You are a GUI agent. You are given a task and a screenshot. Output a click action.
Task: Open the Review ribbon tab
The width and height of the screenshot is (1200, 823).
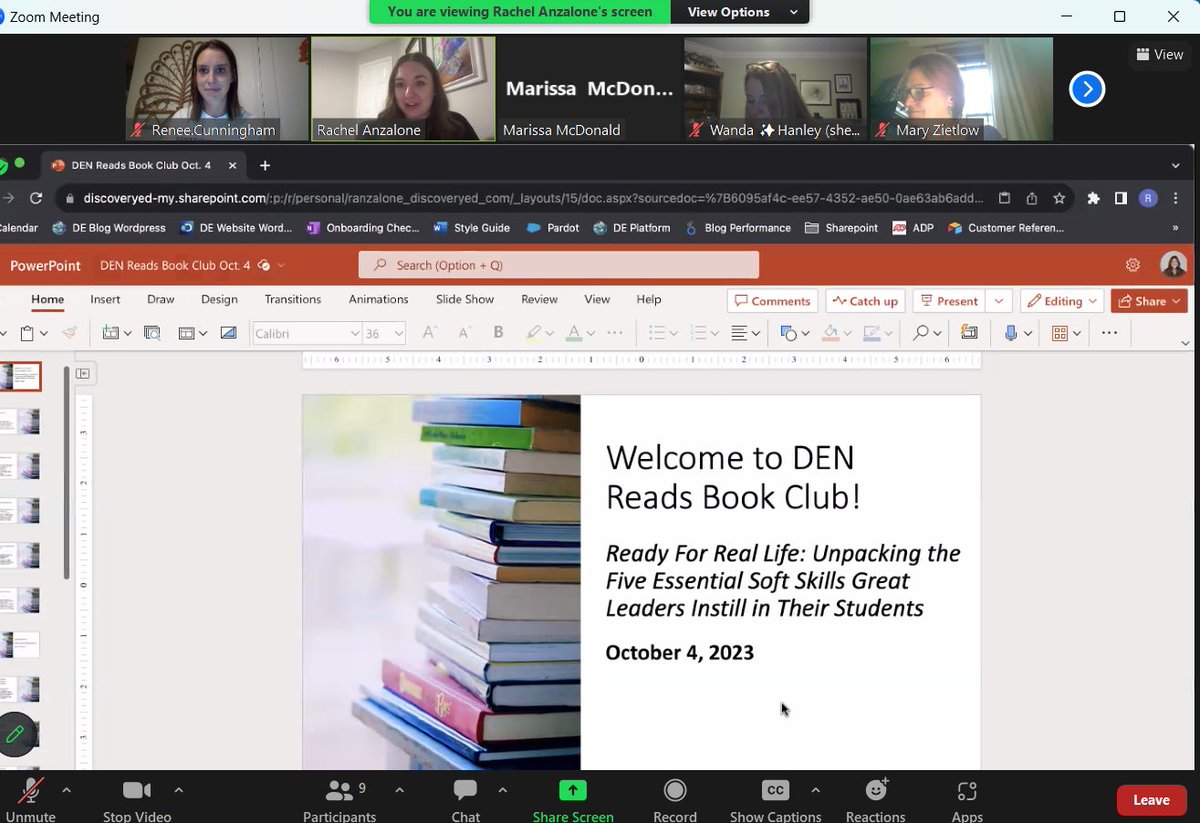pos(539,299)
